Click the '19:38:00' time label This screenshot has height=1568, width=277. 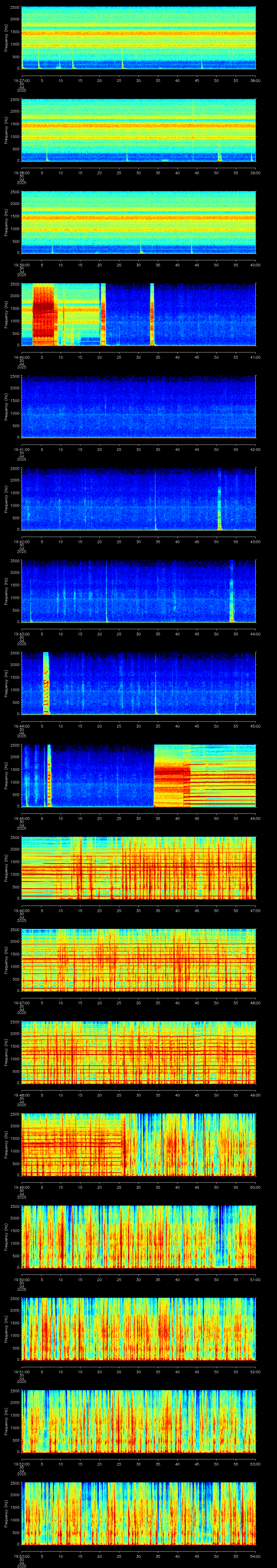pyautogui.click(x=22, y=173)
